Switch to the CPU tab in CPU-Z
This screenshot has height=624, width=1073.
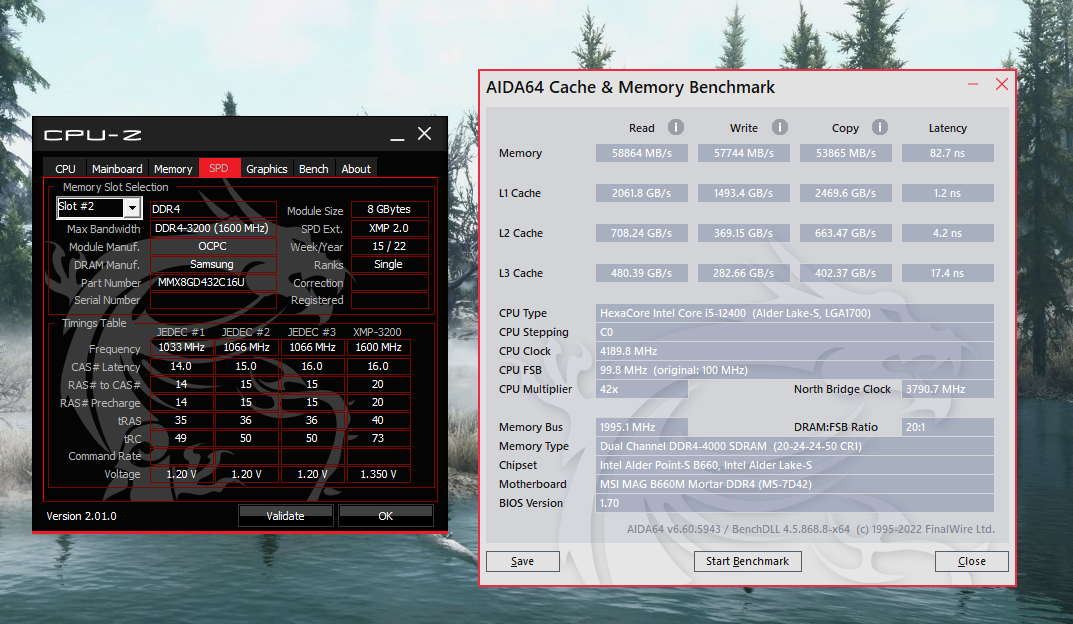point(66,168)
